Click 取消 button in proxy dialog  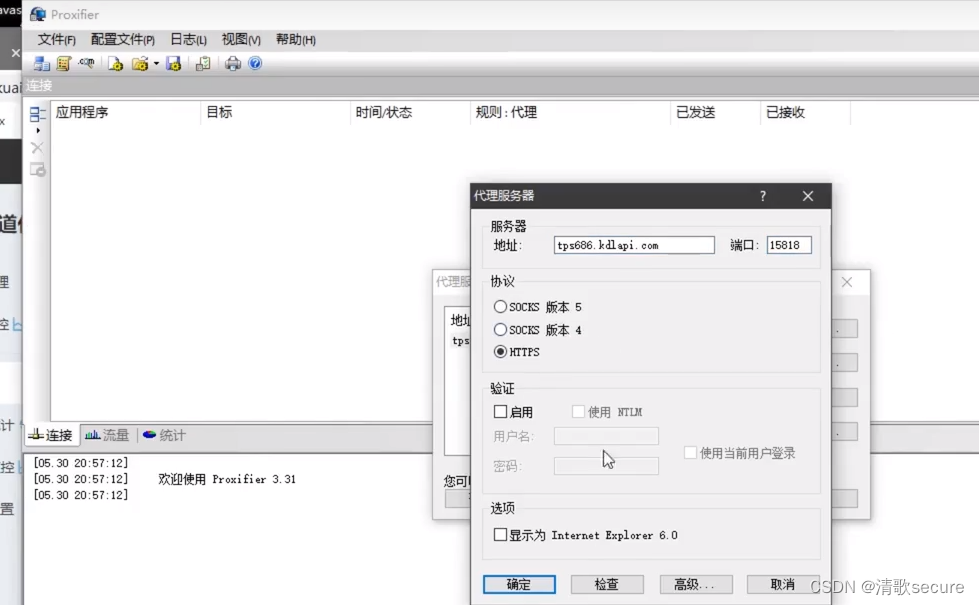coord(783,584)
